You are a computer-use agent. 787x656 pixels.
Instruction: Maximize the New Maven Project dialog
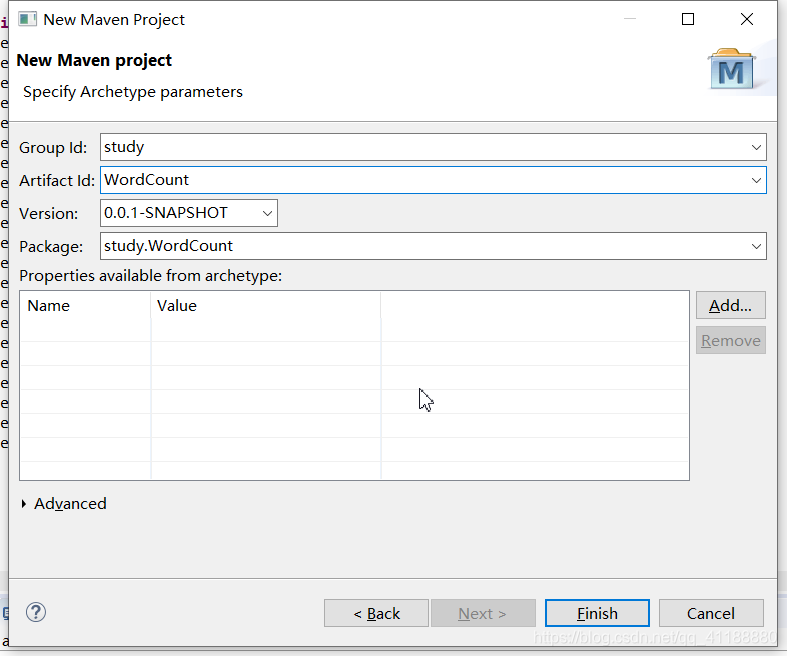tap(688, 20)
